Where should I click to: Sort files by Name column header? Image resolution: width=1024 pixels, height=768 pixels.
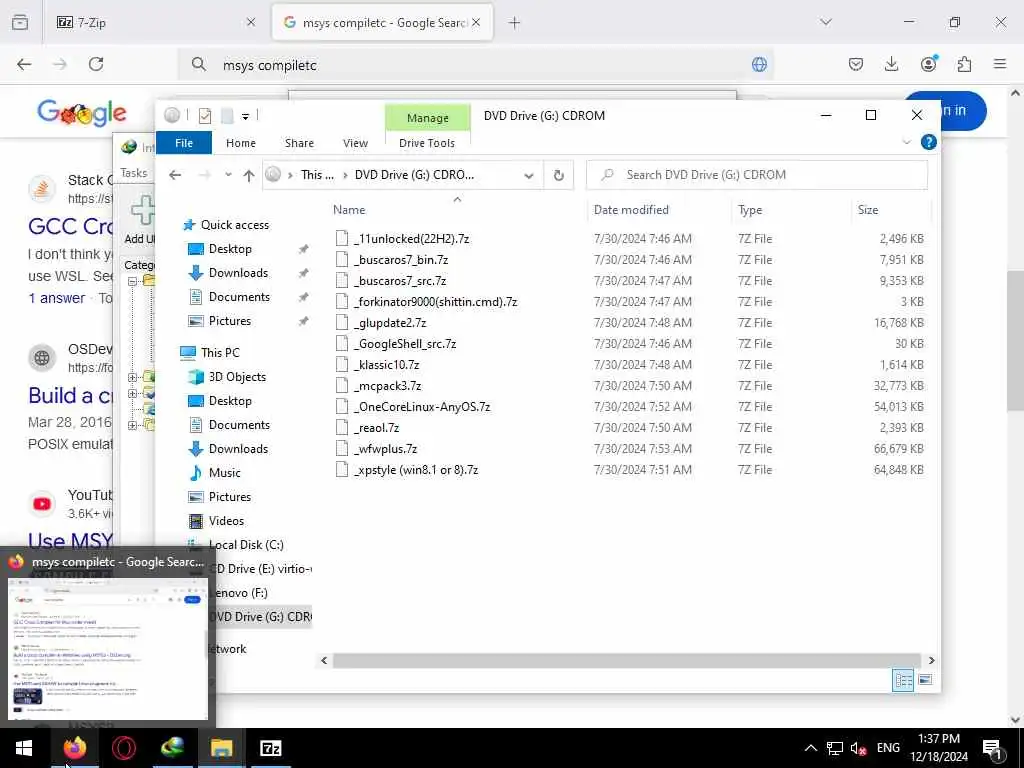coord(349,210)
